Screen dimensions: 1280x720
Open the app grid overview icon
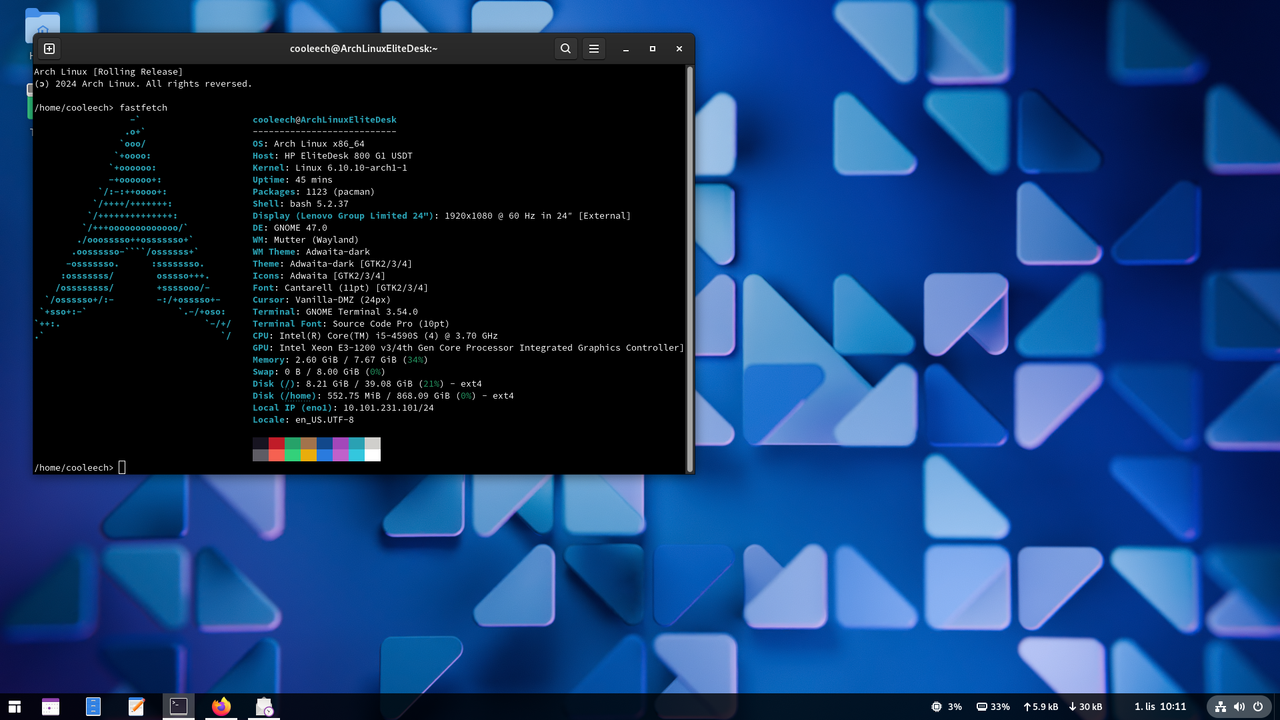click(14, 707)
